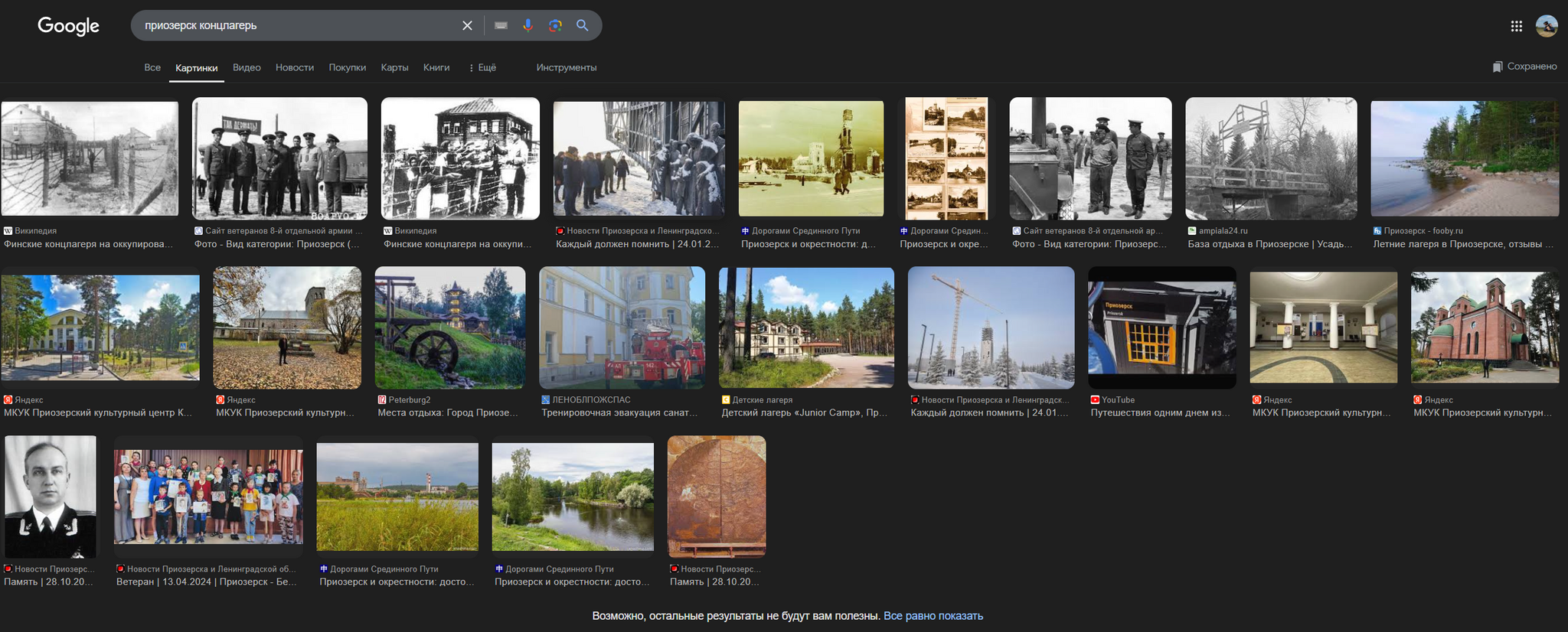Start voice search with the microphone icon

528,25
